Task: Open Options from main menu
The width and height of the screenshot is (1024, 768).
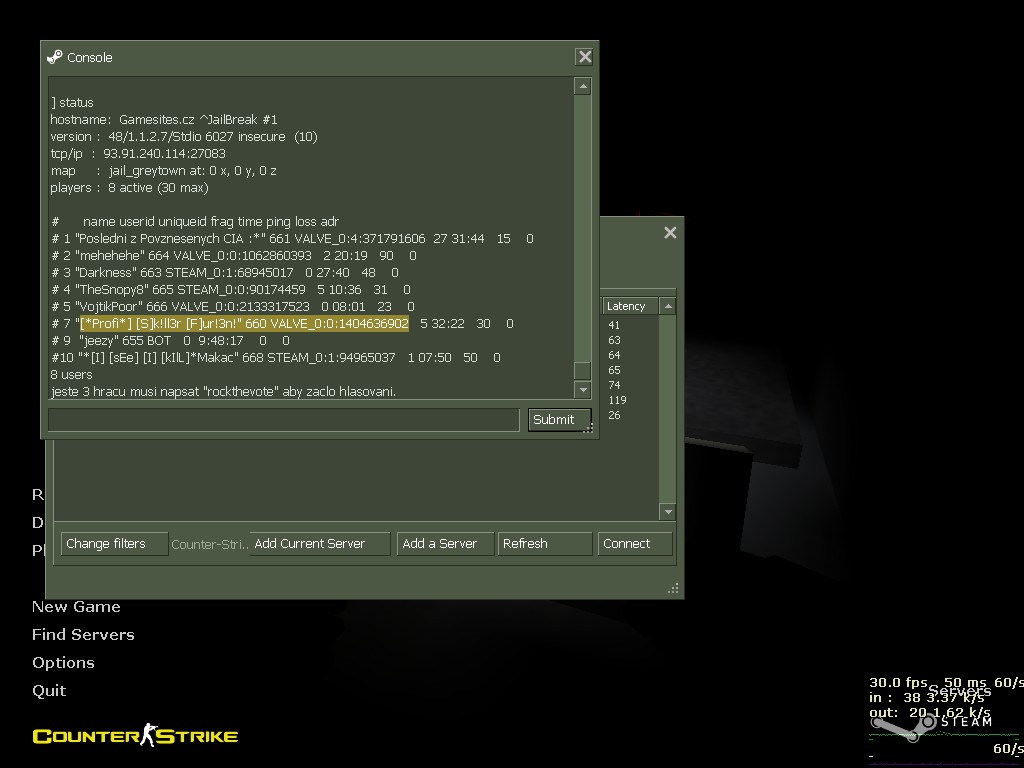Action: coord(63,663)
